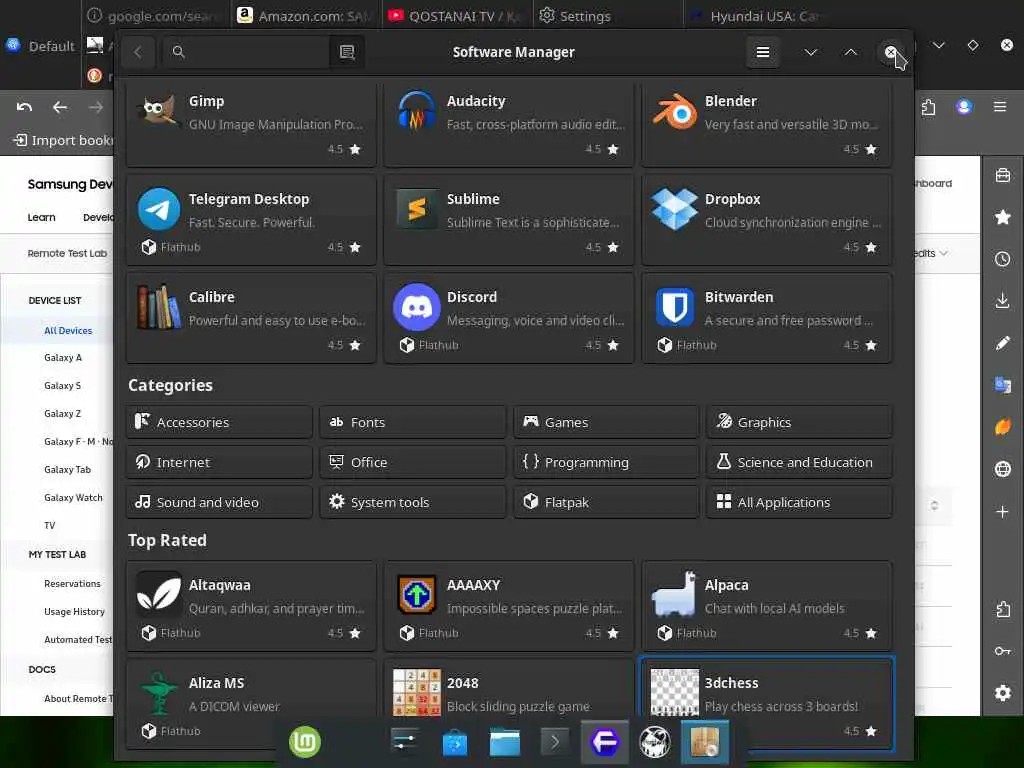Open the Dropbox app entry
The height and width of the screenshot is (768, 1024).
coord(767,221)
